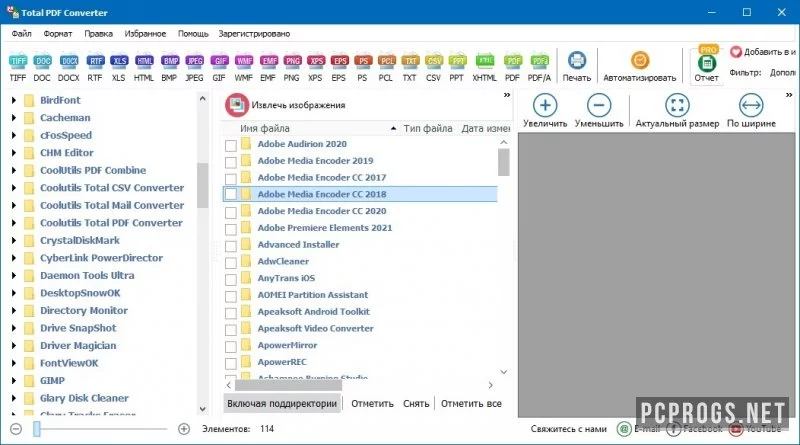Image resolution: width=800 pixels, height=445 pixels.
Task: Open the Зарегистрировано menu
Action: [x=254, y=34]
